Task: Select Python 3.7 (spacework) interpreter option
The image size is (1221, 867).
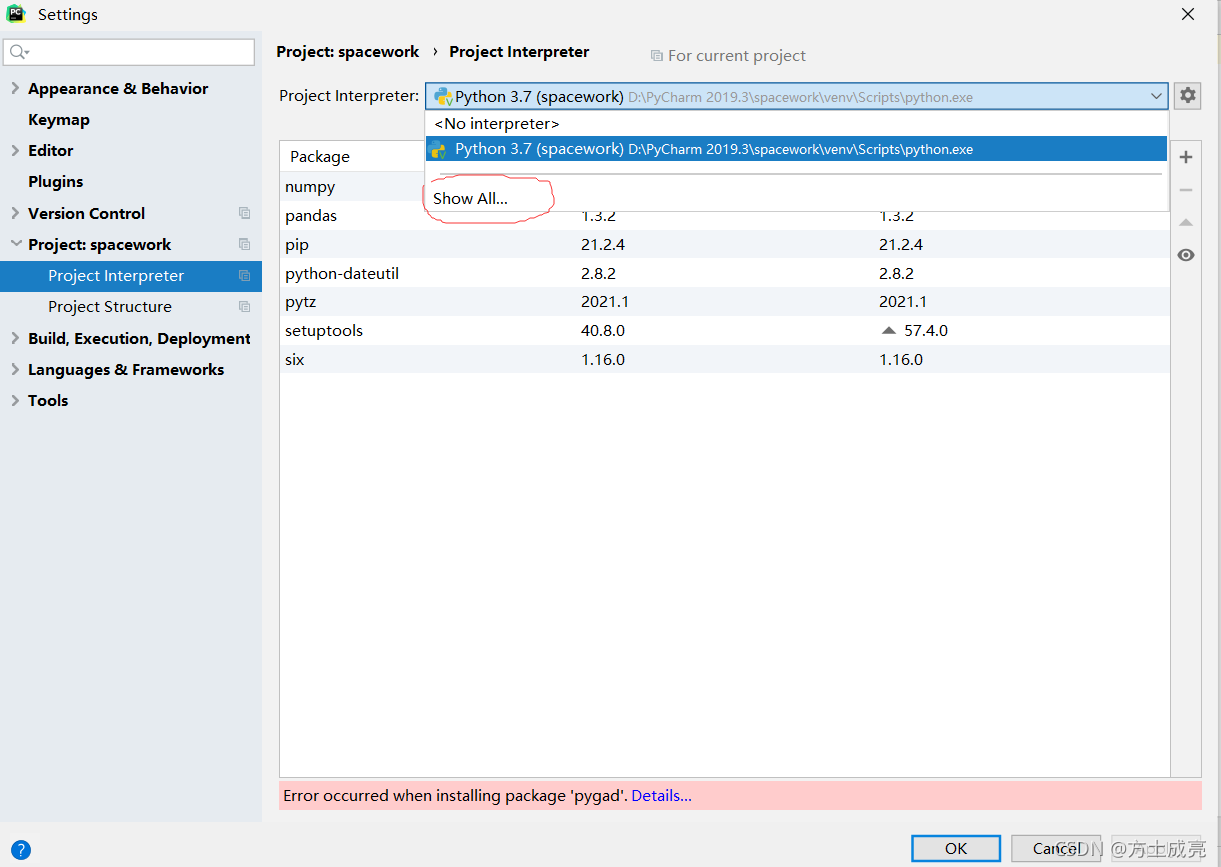Action: click(x=700, y=149)
